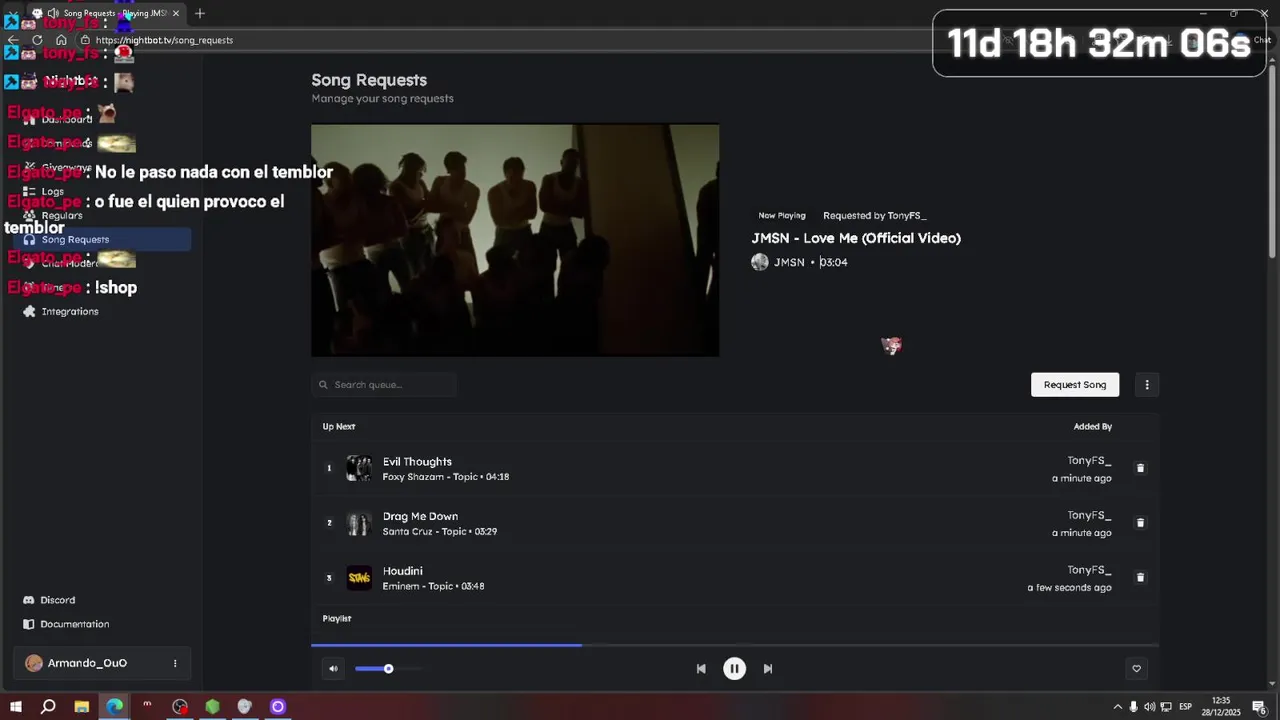The image size is (1280, 720).
Task: Focus the Search queue field
Action: (384, 385)
